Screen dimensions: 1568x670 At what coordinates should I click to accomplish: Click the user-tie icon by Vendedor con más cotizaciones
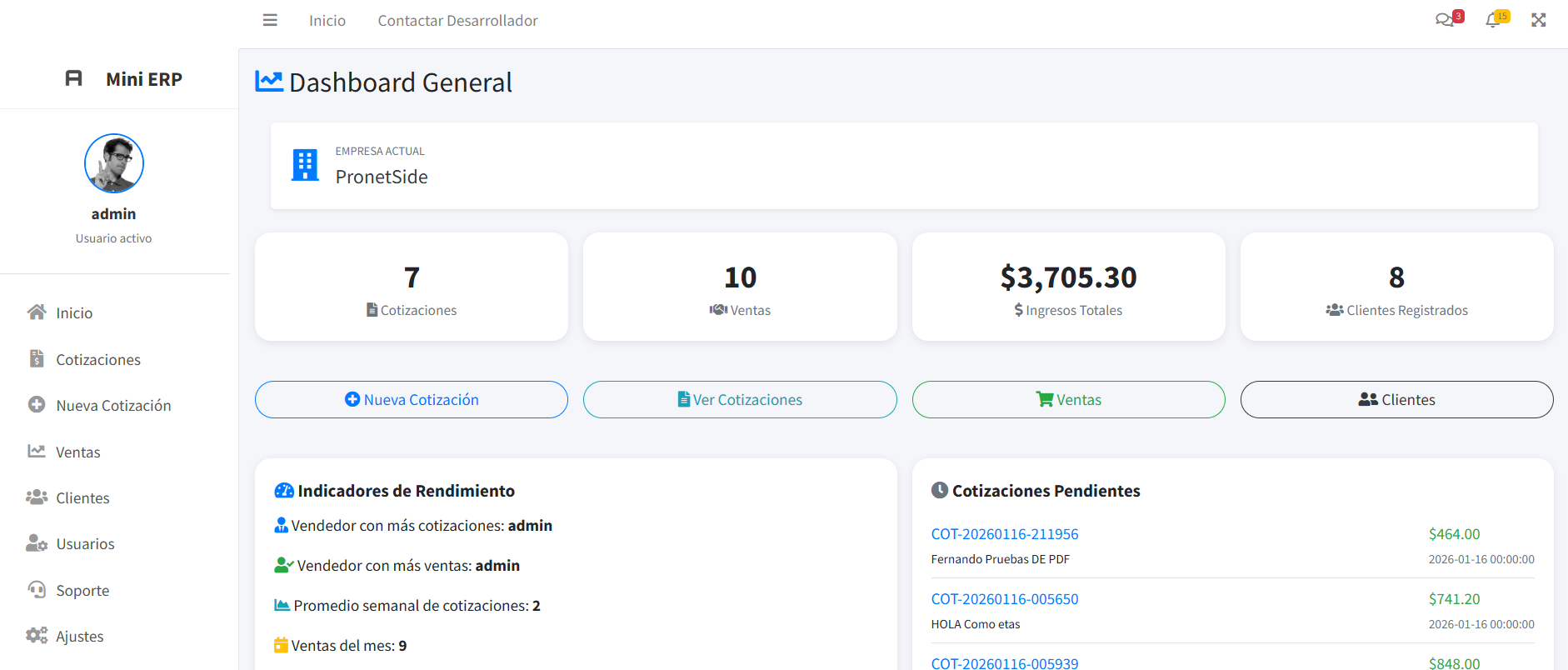[x=282, y=526]
